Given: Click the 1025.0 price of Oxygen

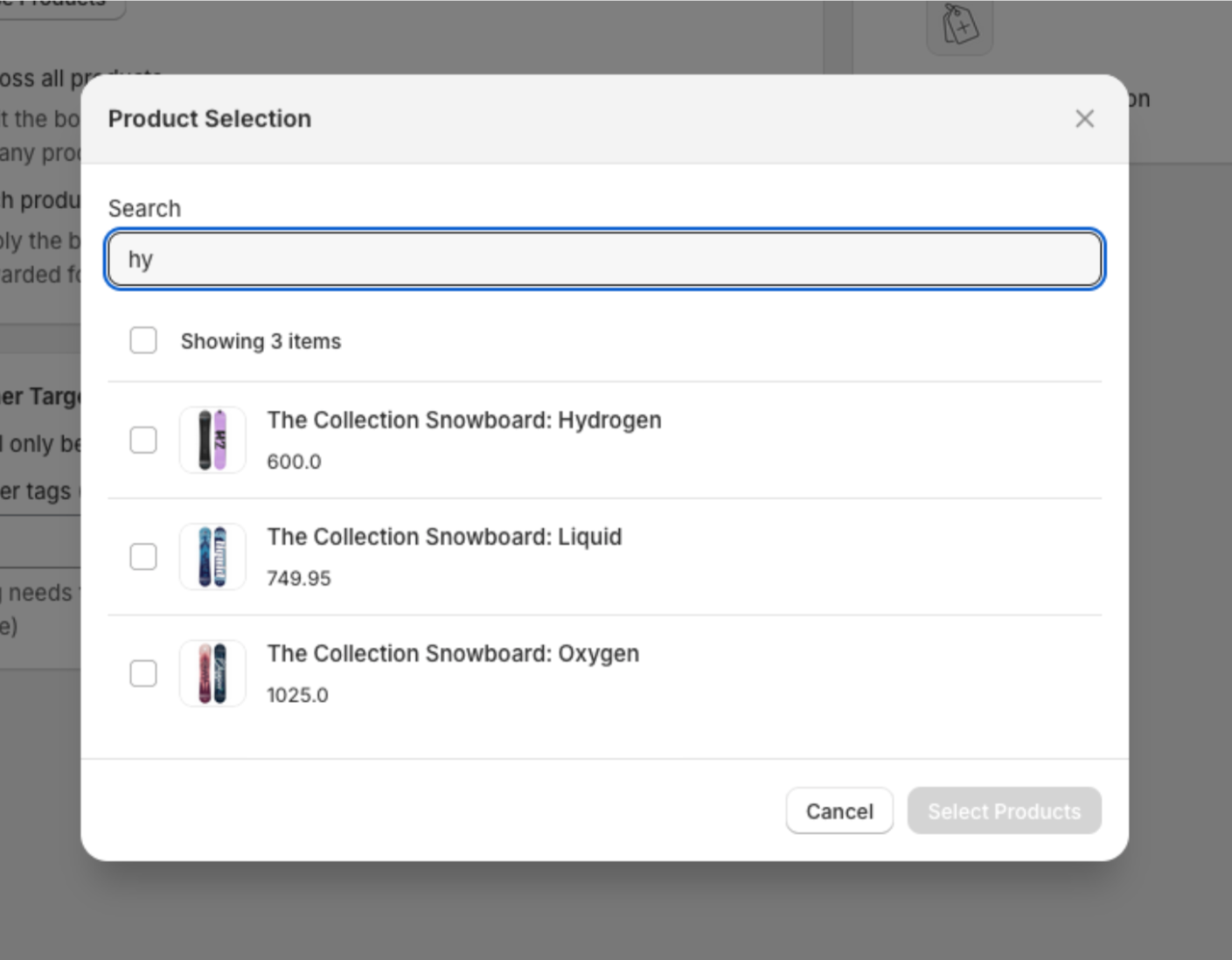Looking at the screenshot, I should pyautogui.click(x=297, y=695).
